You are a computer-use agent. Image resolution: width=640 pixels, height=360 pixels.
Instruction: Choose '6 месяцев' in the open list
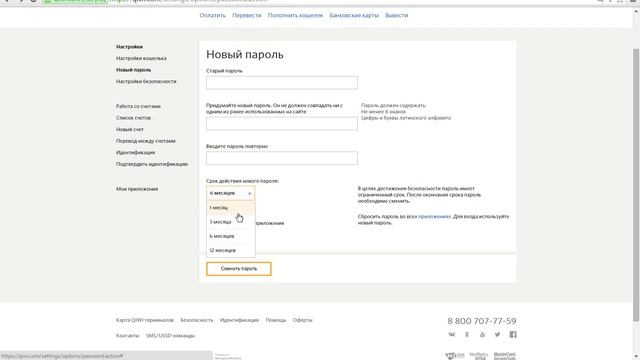231,236
